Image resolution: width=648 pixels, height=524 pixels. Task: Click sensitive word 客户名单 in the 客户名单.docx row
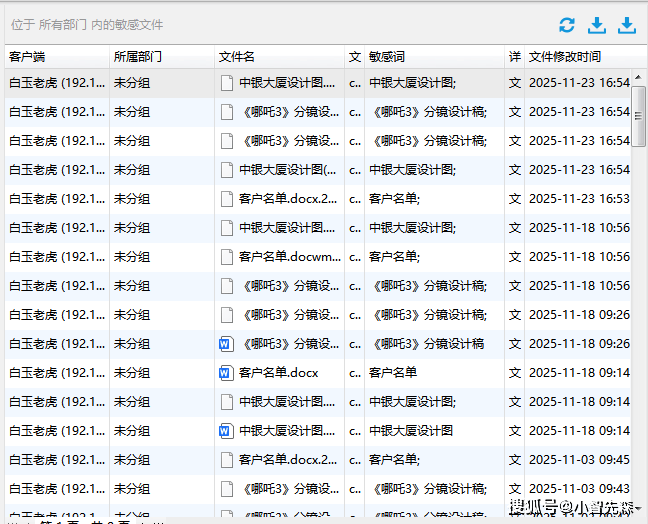point(393,373)
